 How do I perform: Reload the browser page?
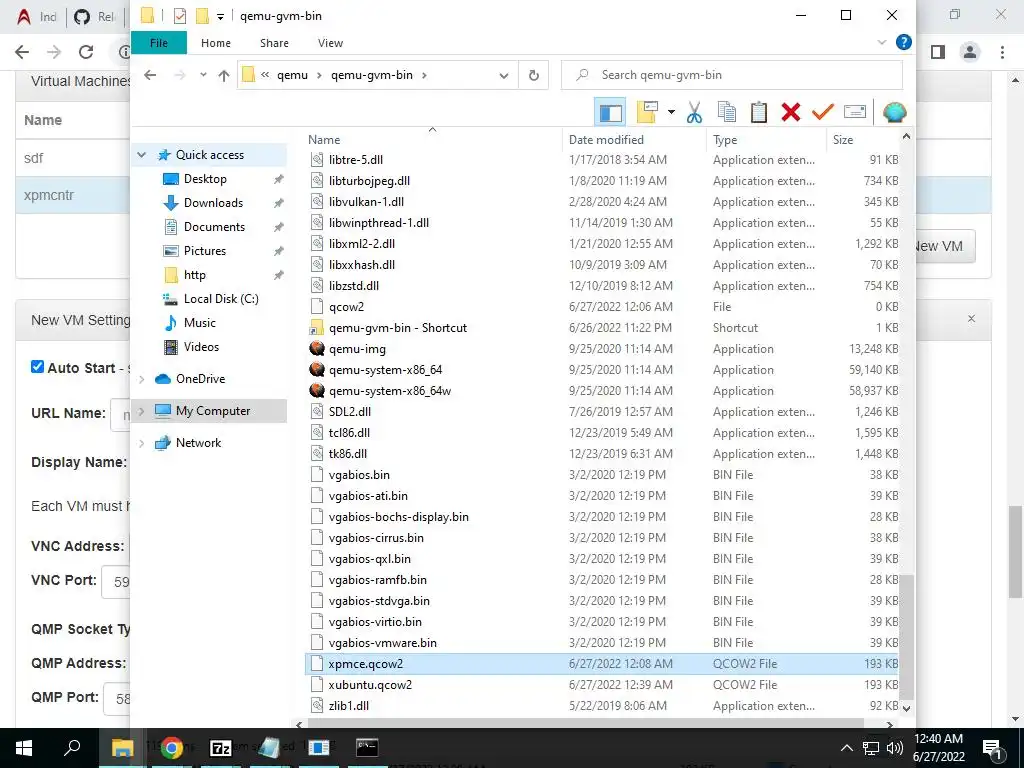(x=86, y=52)
